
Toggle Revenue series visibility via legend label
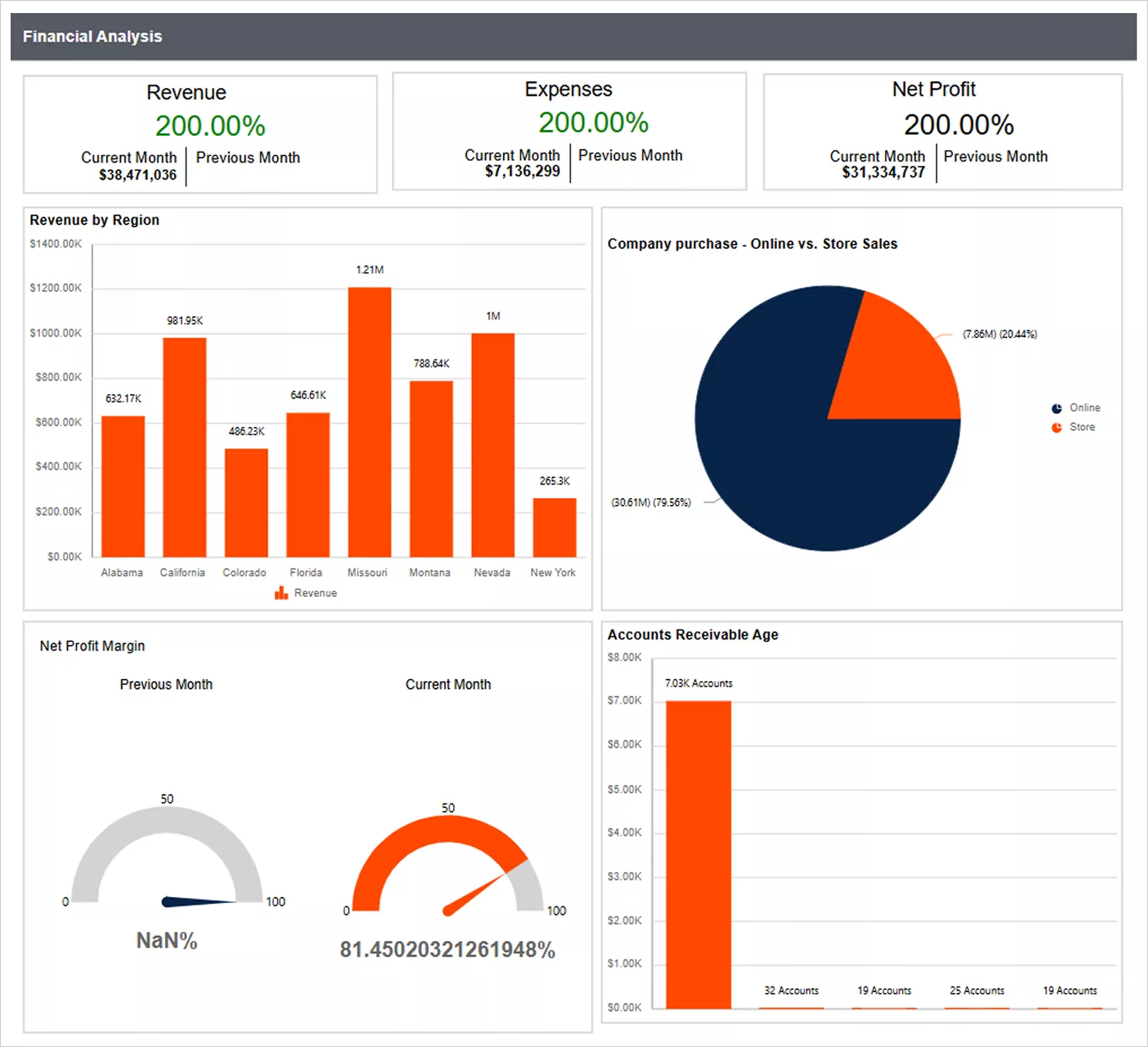tap(315, 592)
